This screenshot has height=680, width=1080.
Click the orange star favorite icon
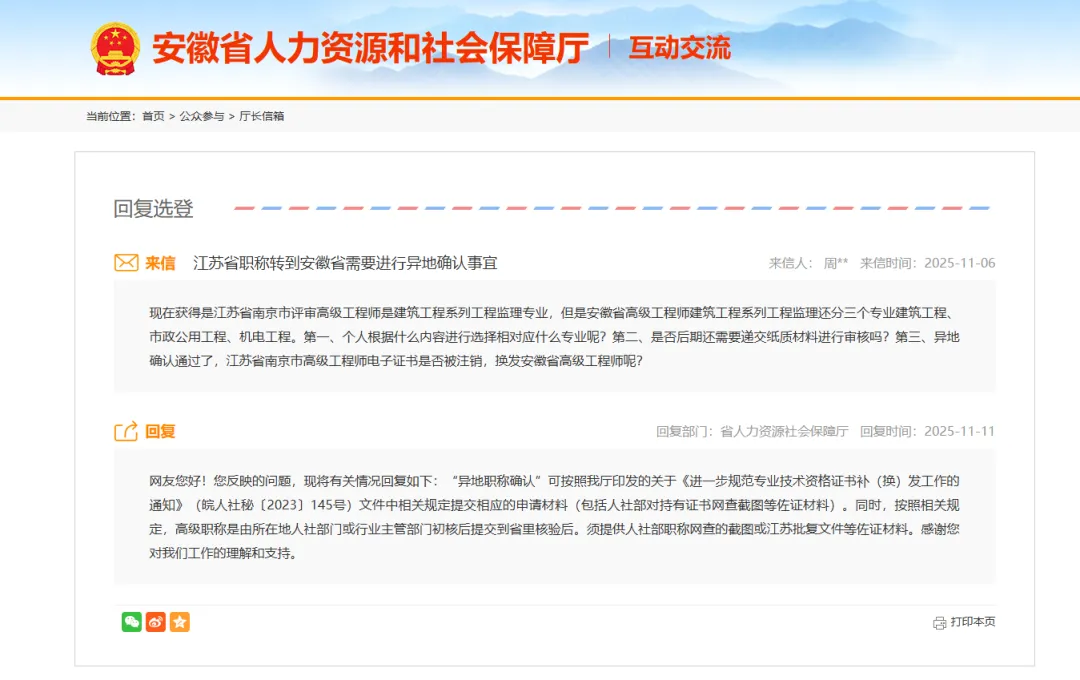[x=179, y=622]
